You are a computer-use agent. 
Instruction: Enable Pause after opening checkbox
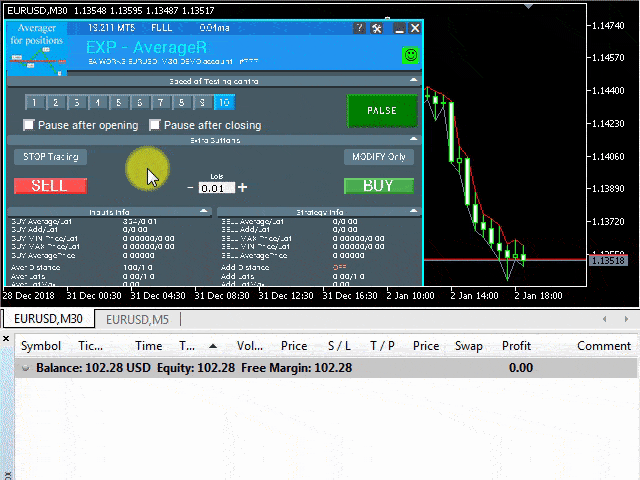29,125
